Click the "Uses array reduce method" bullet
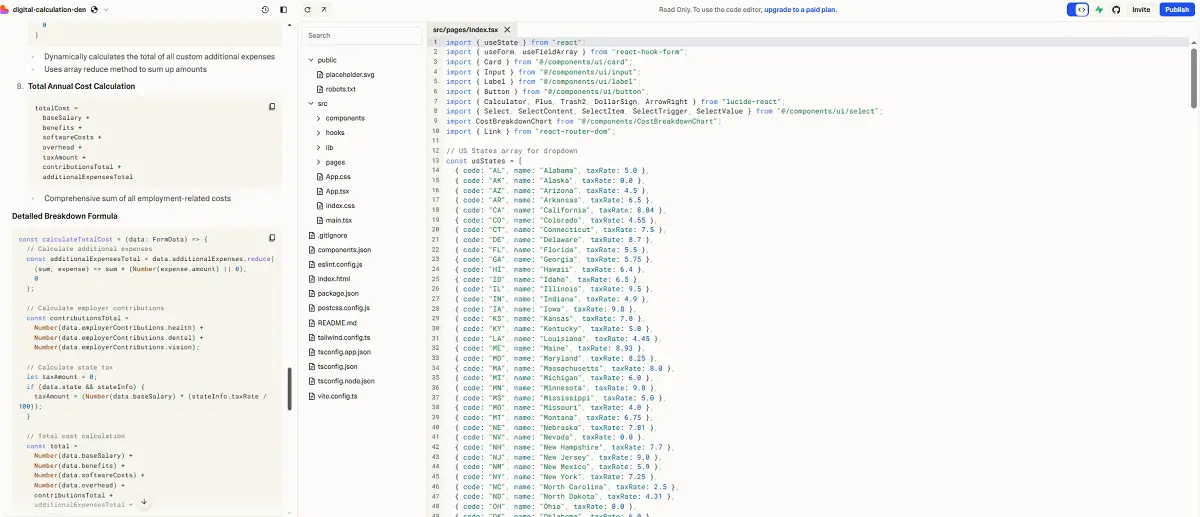This screenshot has height=517, width=1200. click(x=125, y=69)
